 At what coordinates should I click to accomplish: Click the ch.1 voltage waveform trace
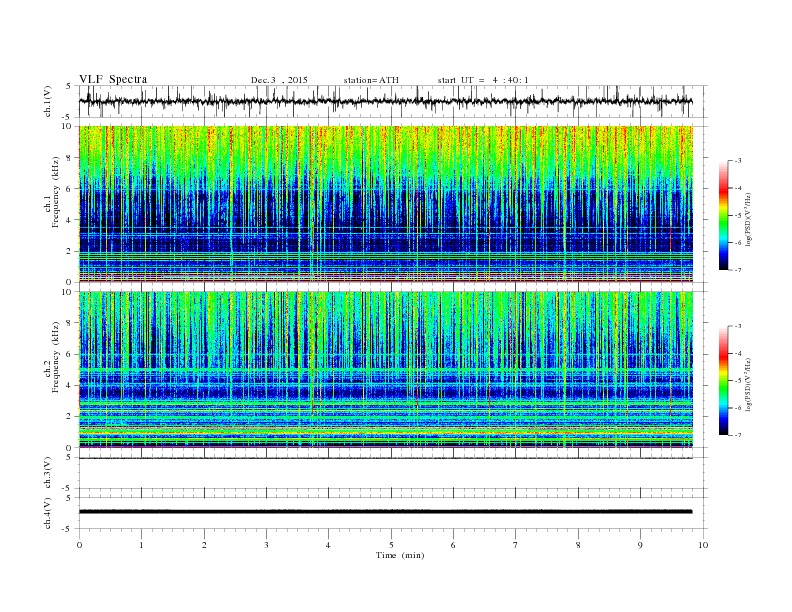pyautogui.click(x=386, y=101)
